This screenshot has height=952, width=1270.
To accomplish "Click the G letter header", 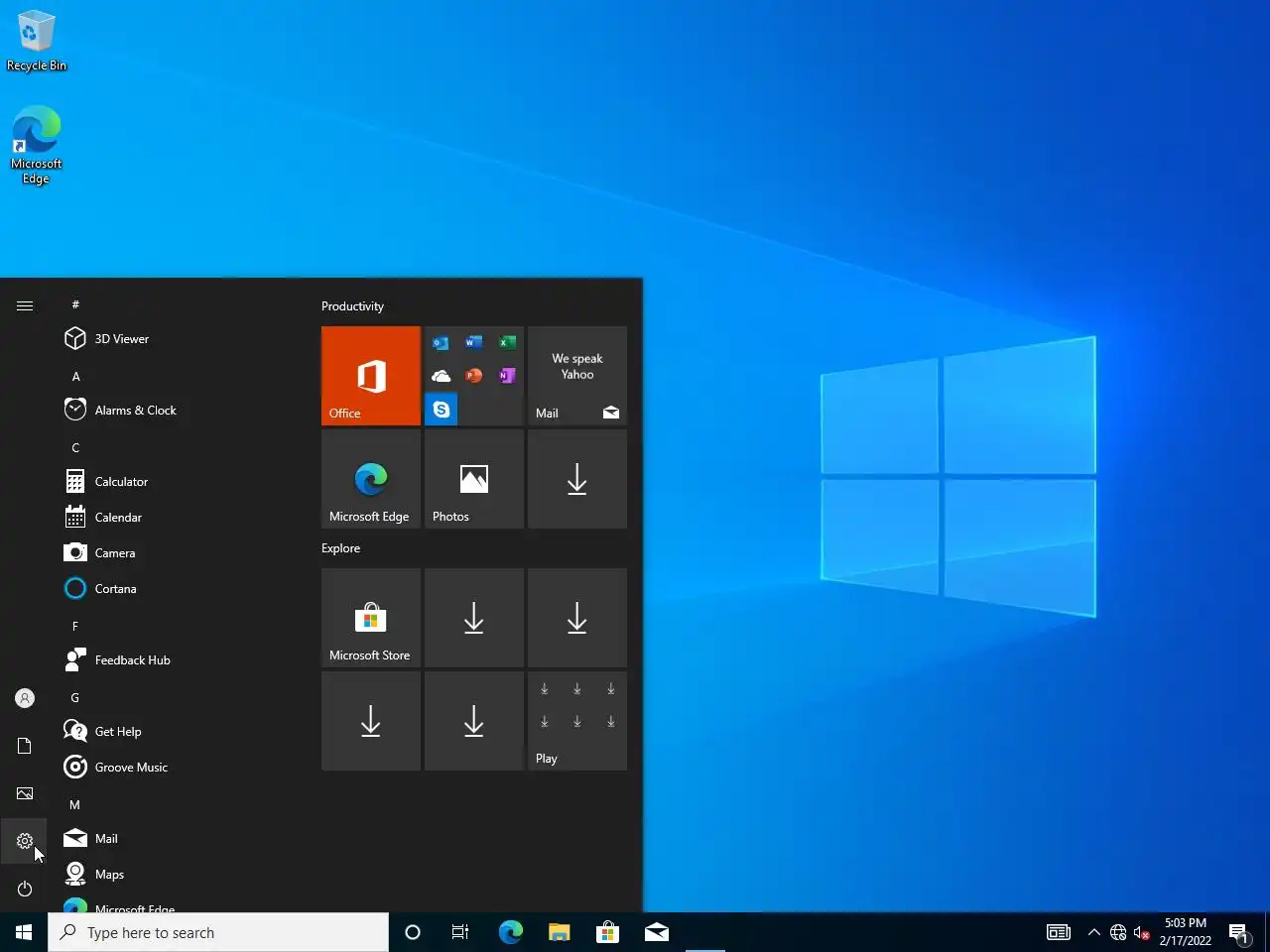I will click(75, 697).
